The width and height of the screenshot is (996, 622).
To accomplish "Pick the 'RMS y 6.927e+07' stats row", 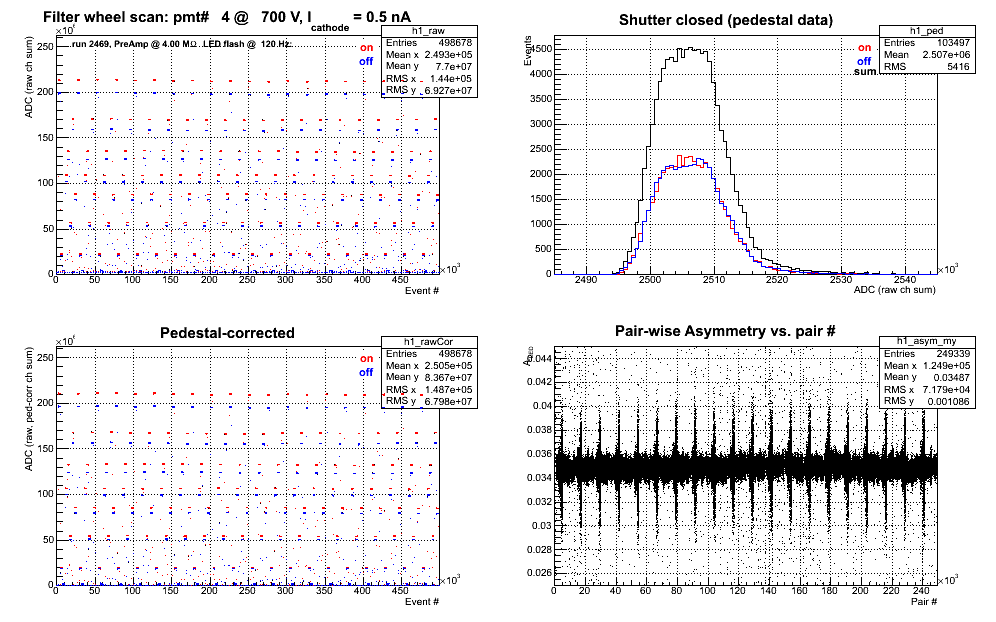I will point(429,90).
